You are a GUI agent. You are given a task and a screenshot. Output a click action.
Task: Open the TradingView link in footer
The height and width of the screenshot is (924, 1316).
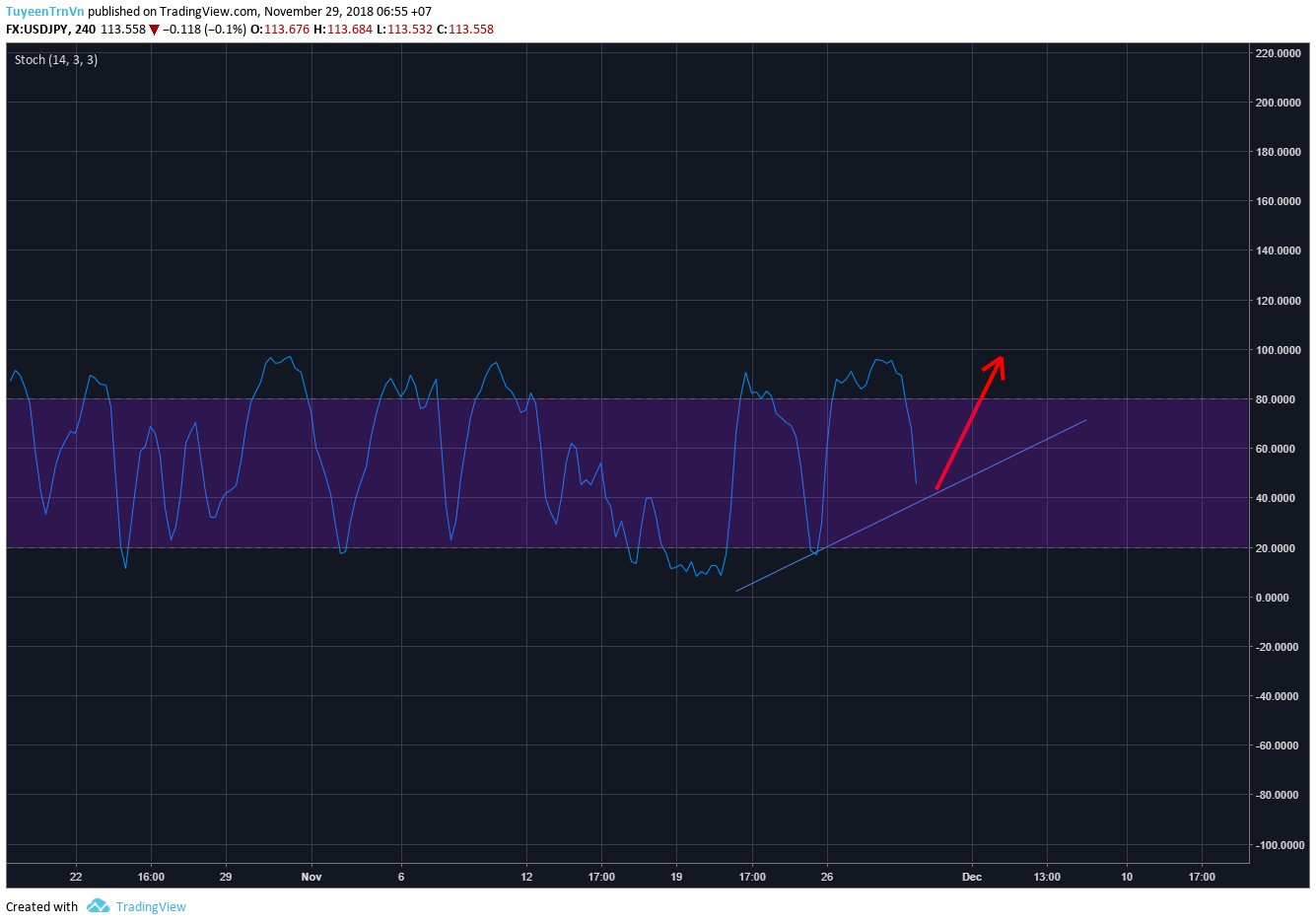click(x=151, y=907)
